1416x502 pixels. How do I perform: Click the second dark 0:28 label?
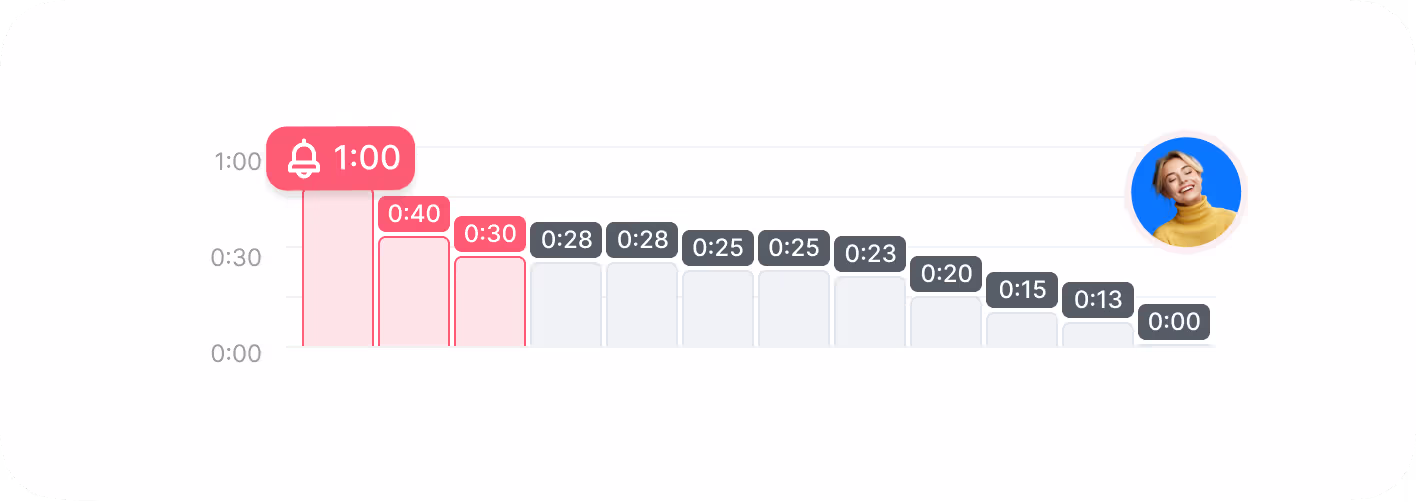pos(642,240)
